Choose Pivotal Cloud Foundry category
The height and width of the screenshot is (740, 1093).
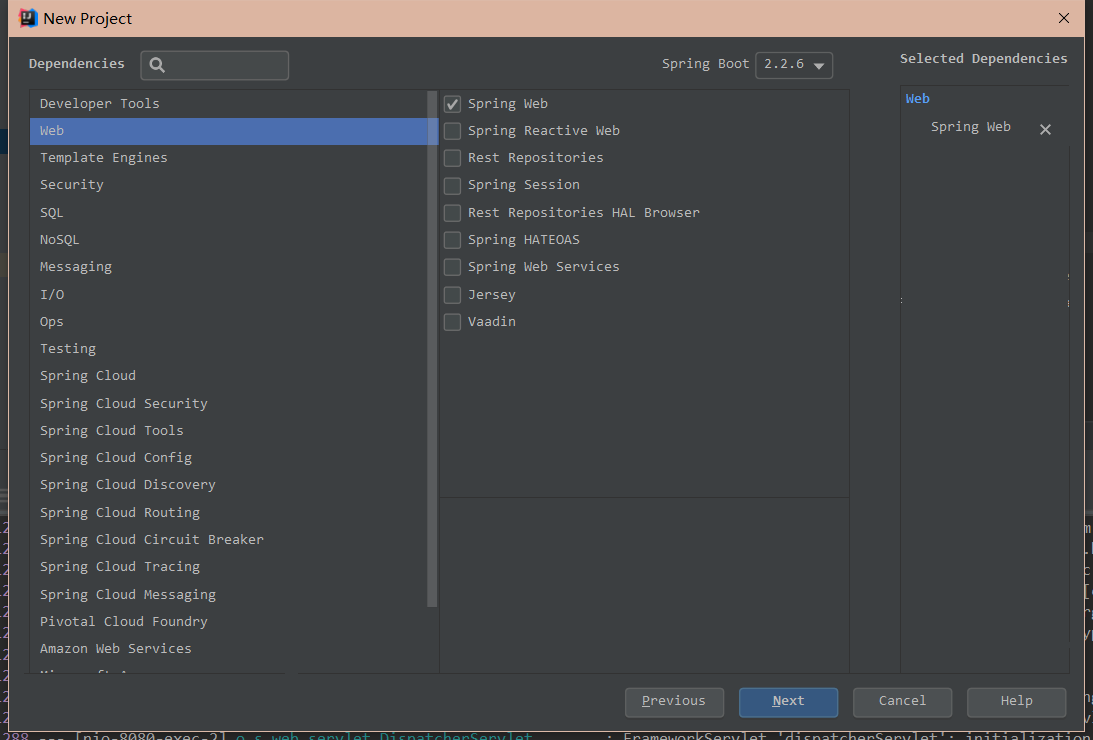[229, 622]
